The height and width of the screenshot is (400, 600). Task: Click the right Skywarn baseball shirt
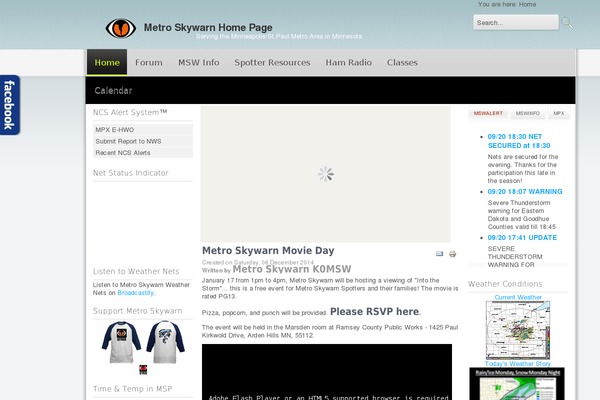[x=165, y=342]
